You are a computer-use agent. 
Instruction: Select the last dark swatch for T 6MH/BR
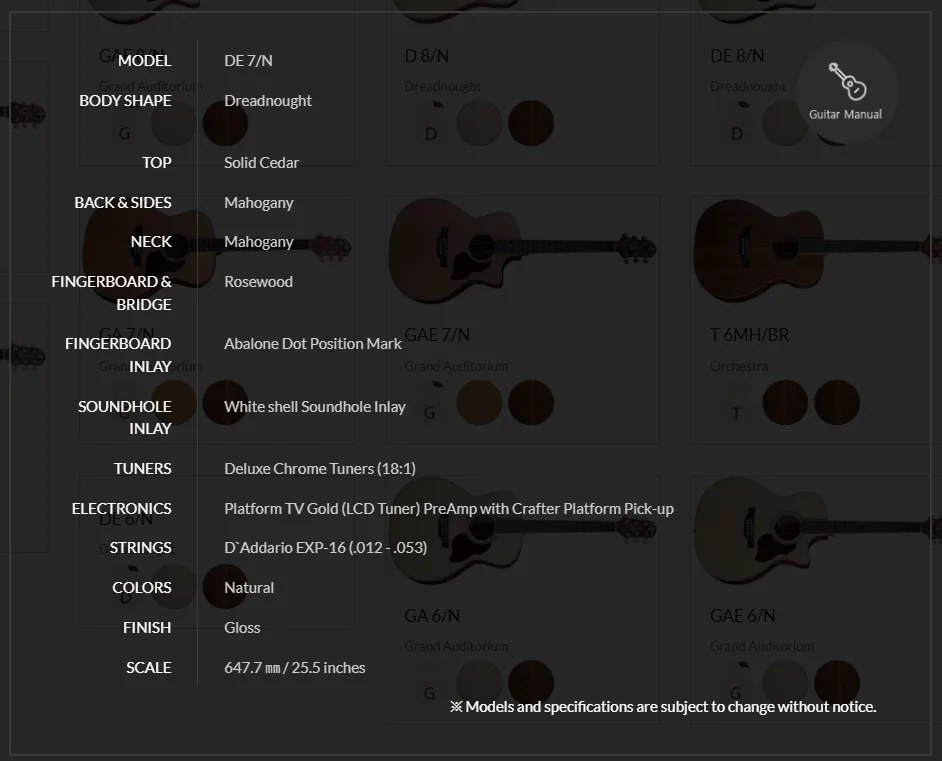click(837, 402)
